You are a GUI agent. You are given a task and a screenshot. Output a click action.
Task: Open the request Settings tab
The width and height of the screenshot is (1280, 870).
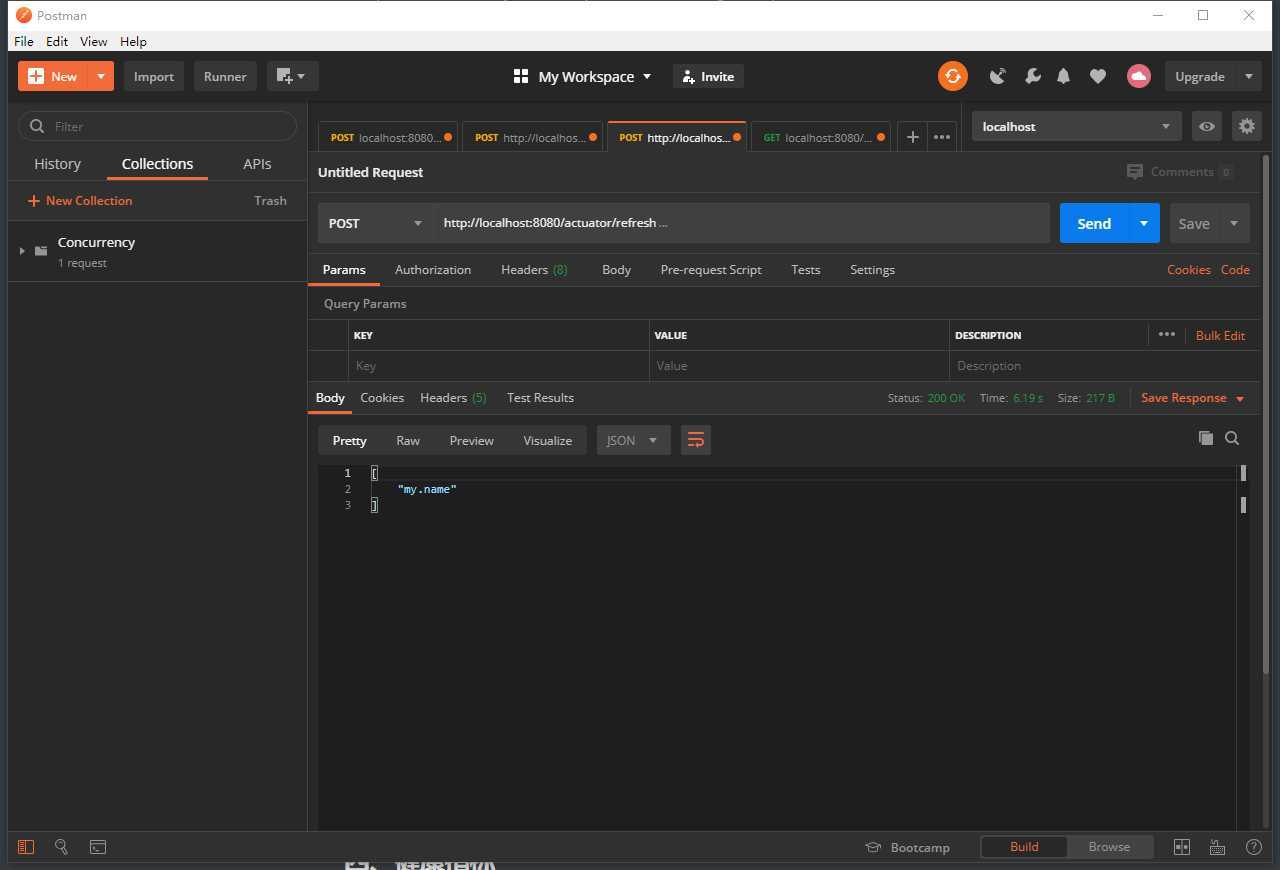pyautogui.click(x=872, y=270)
